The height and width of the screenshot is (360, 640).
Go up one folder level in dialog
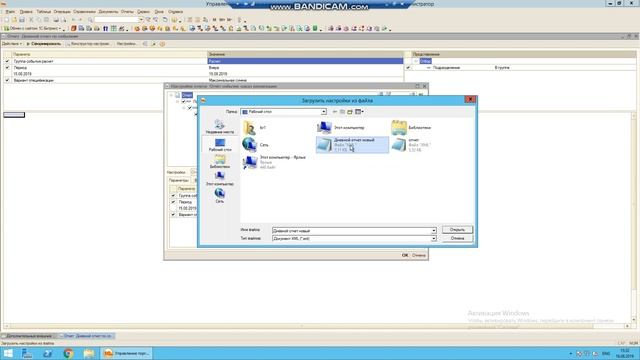pos(342,111)
